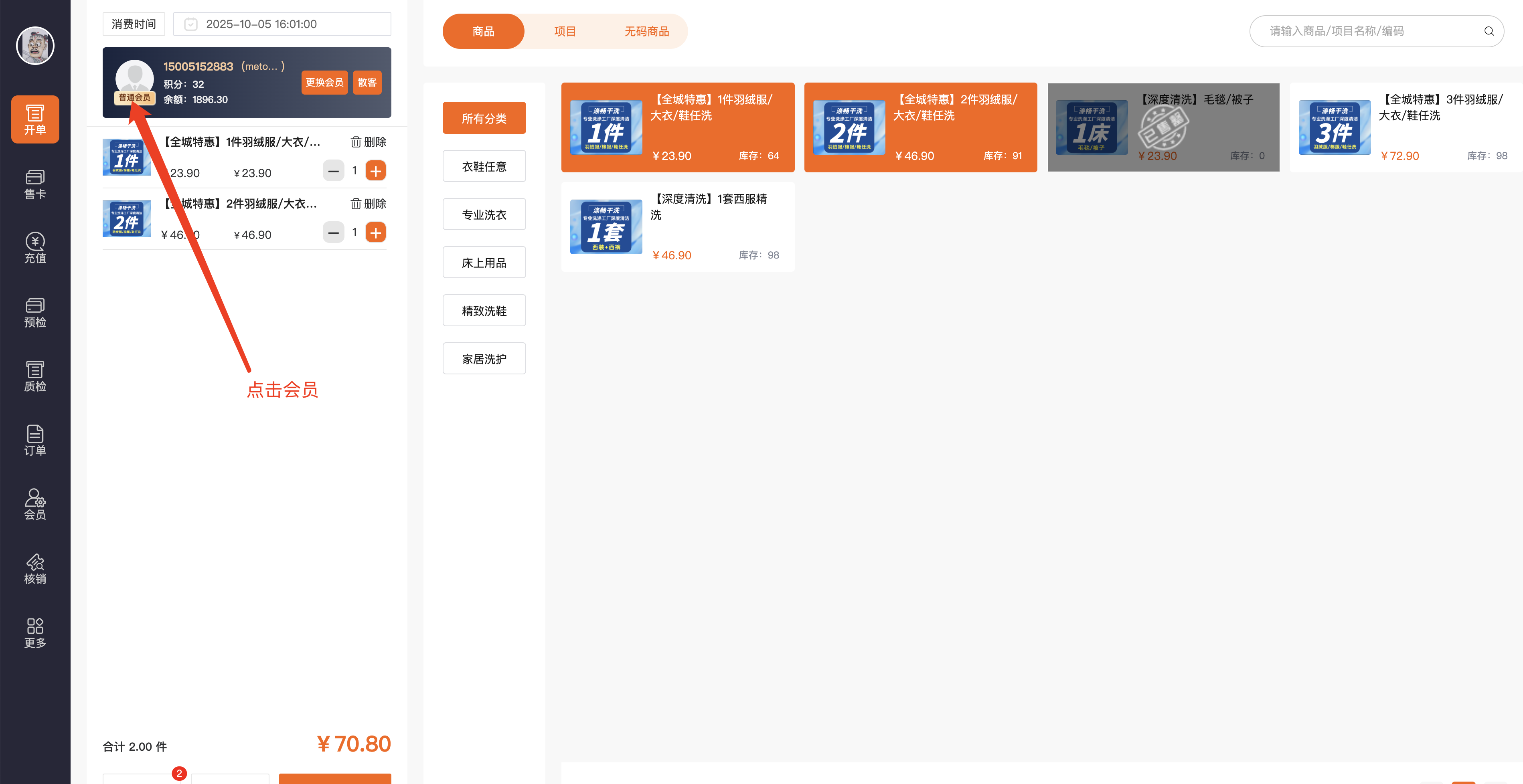Go to 充值 recharge in sidebar
Image resolution: width=1523 pixels, height=784 pixels.
(x=35, y=248)
